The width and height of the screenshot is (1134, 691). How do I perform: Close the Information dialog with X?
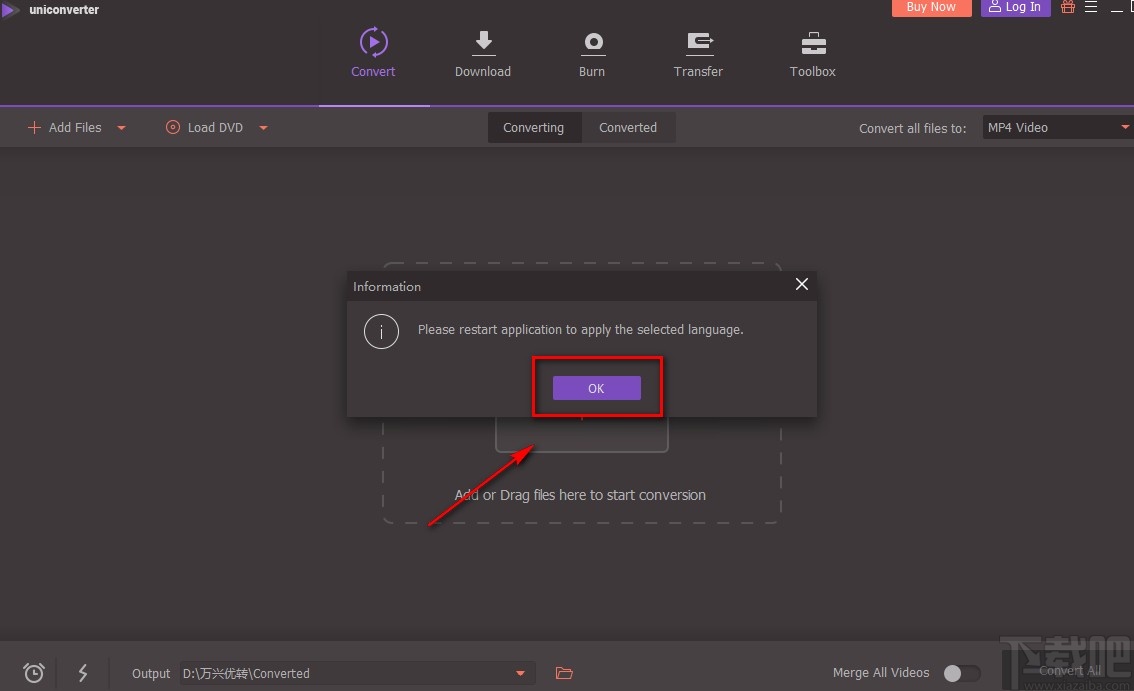coord(801,284)
